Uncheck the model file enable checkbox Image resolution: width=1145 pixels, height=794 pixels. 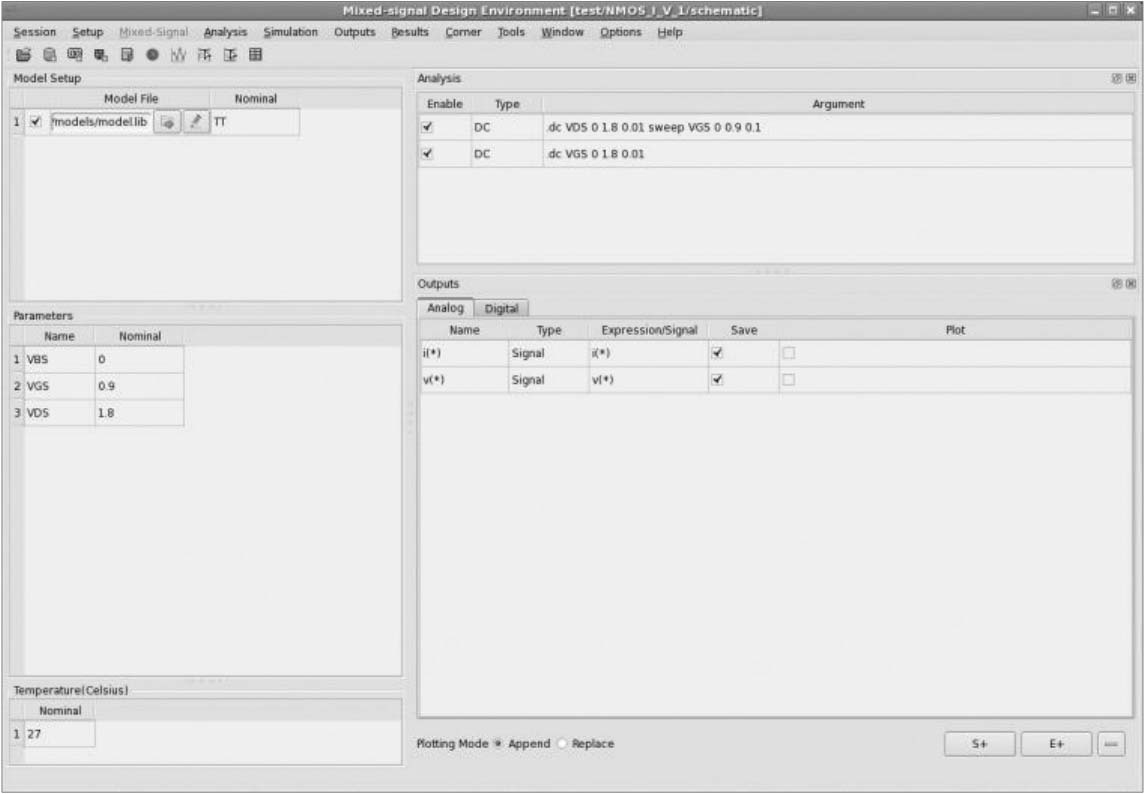37,122
